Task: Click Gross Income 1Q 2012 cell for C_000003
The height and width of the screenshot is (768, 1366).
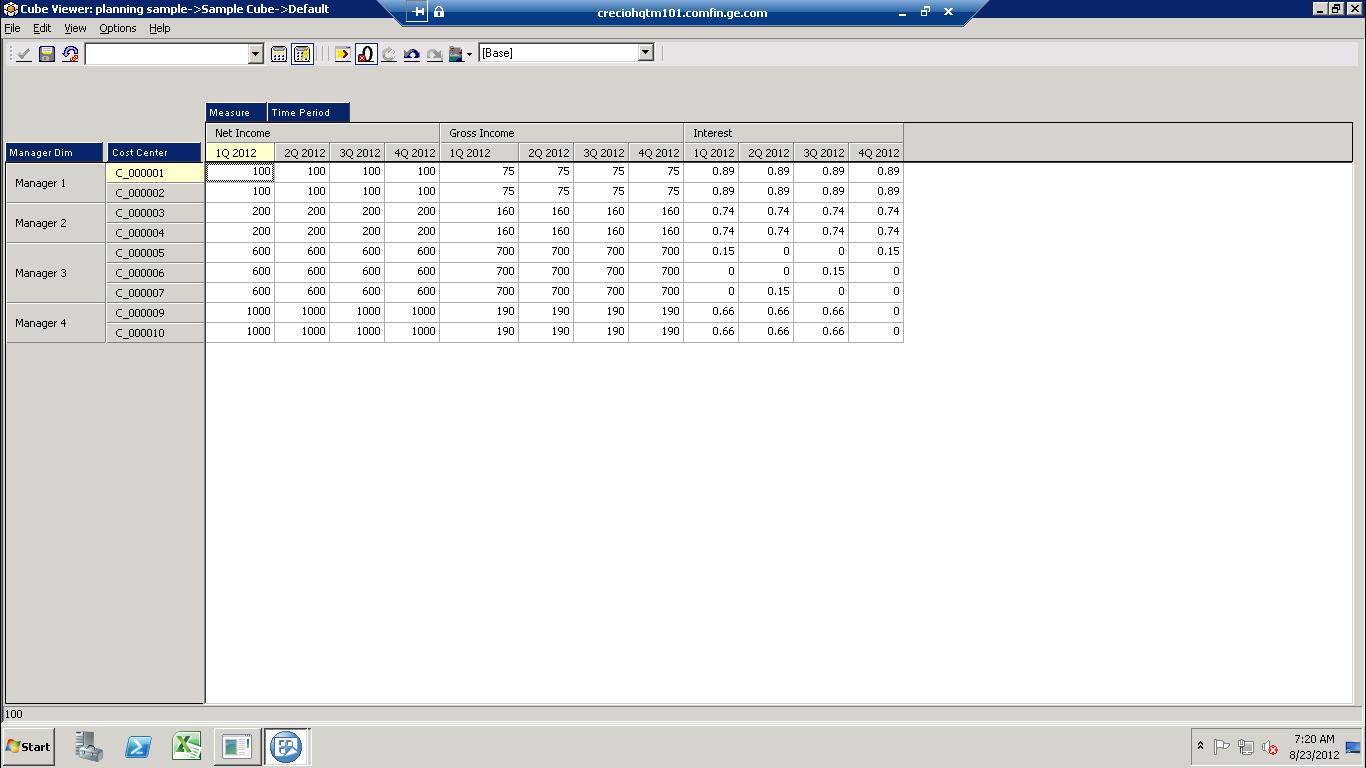Action: tap(479, 212)
